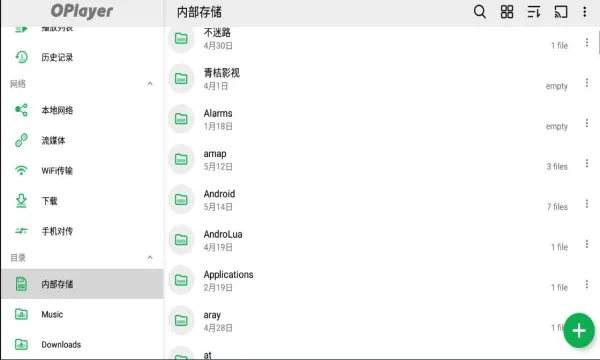Open the AndroLua folder
The height and width of the screenshot is (360, 600).
tap(381, 240)
